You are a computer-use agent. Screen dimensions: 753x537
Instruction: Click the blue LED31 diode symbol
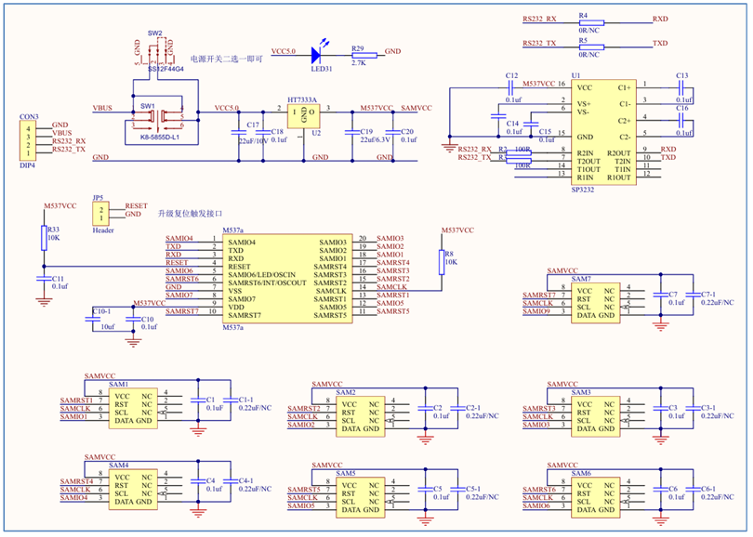point(321,52)
